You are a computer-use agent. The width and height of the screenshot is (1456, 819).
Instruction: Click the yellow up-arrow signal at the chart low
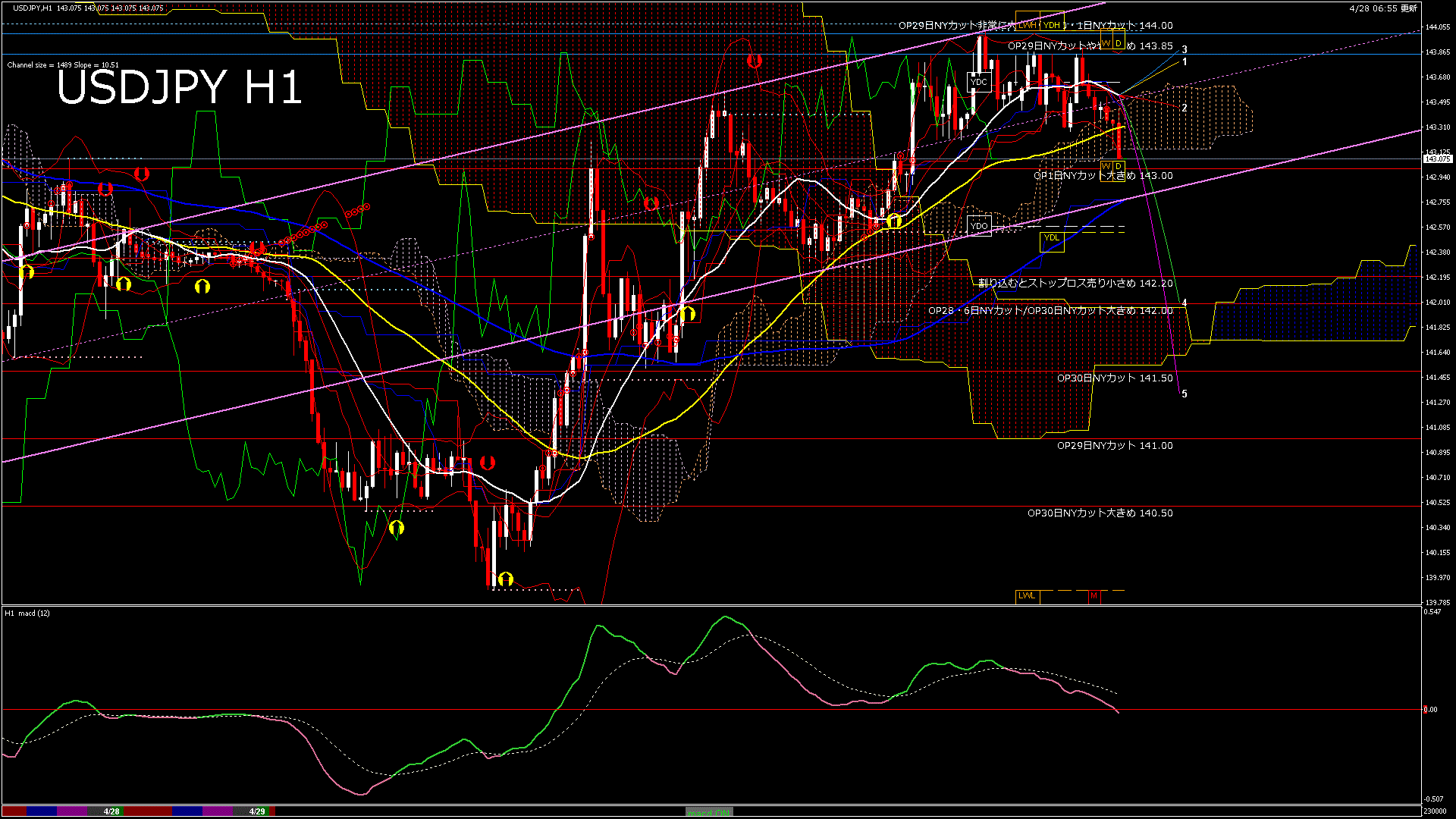click(506, 579)
